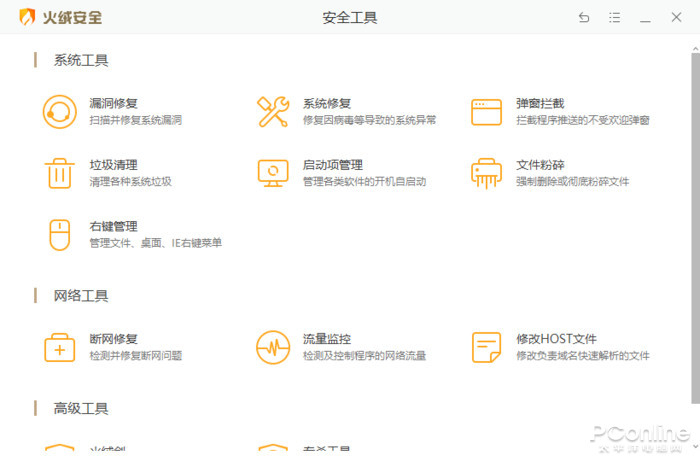The width and height of the screenshot is (700, 461).
Task: Select the 漏洞修复 label
Action: tap(113, 104)
